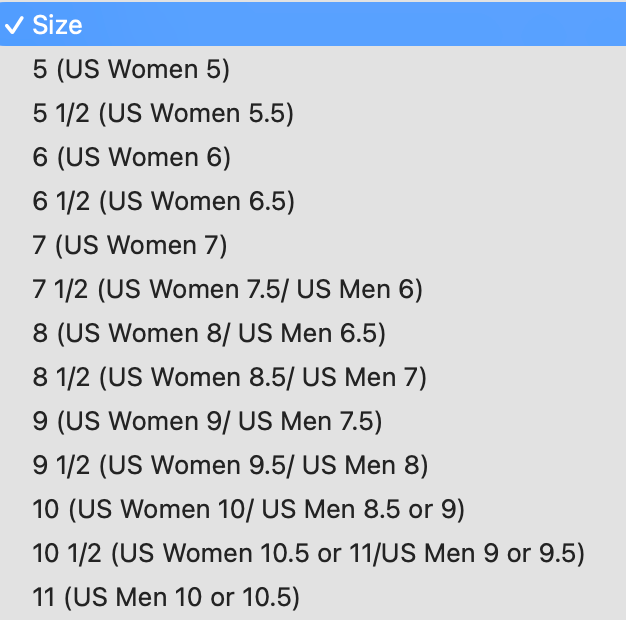Image resolution: width=626 pixels, height=620 pixels.
Task: Choose size 8 (US Women 8/ US Men 6.5)
Action: coord(208,334)
